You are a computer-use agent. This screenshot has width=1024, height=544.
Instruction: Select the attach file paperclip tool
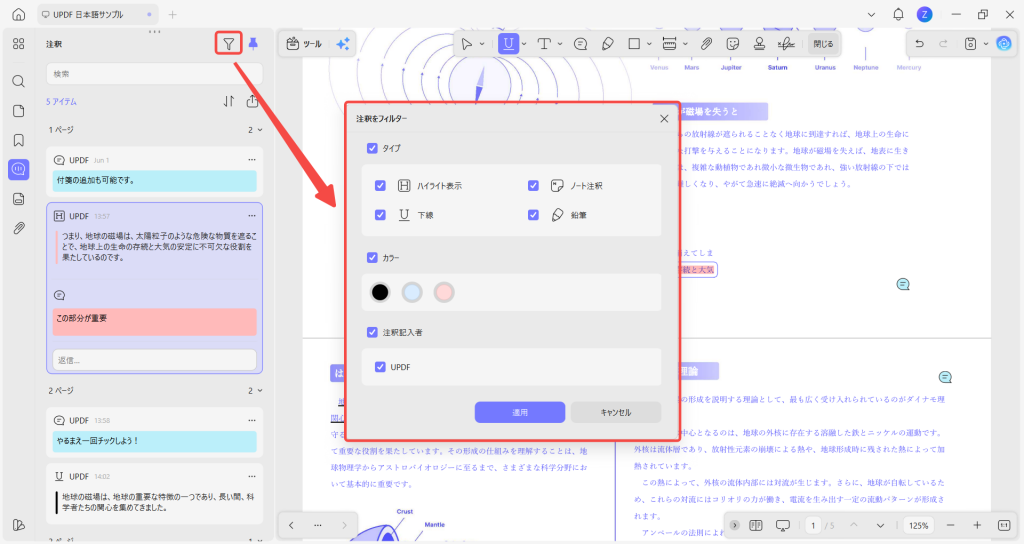point(706,44)
